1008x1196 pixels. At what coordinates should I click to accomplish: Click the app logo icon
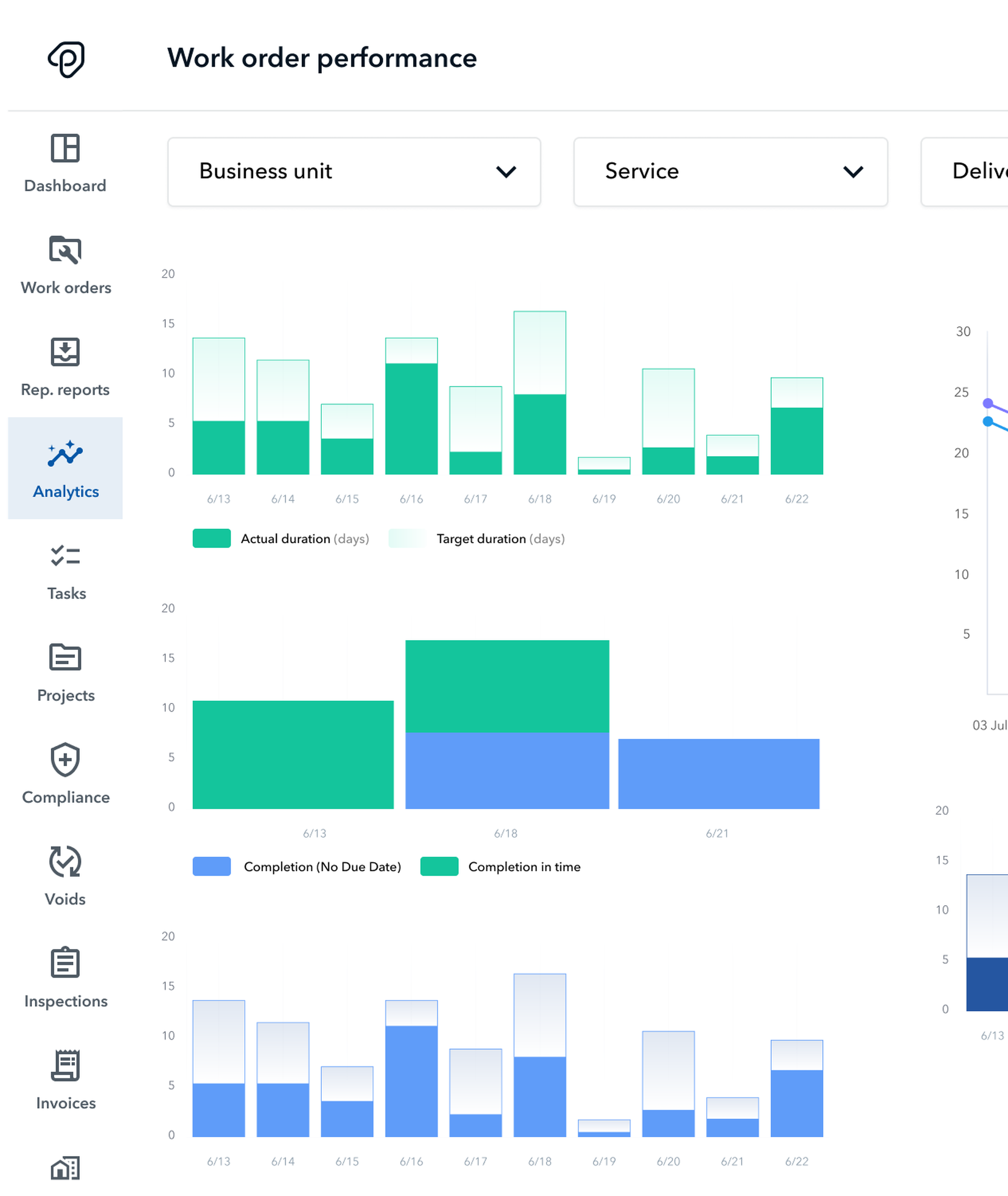pos(66,59)
